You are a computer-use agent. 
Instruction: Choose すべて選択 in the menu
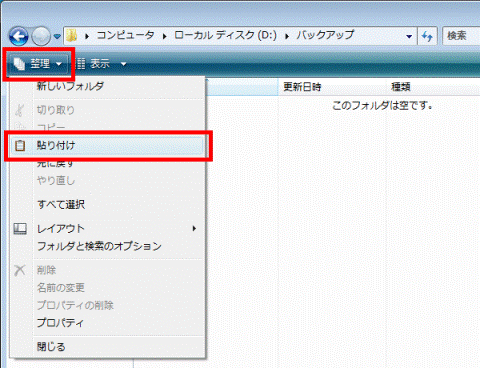coord(107,204)
